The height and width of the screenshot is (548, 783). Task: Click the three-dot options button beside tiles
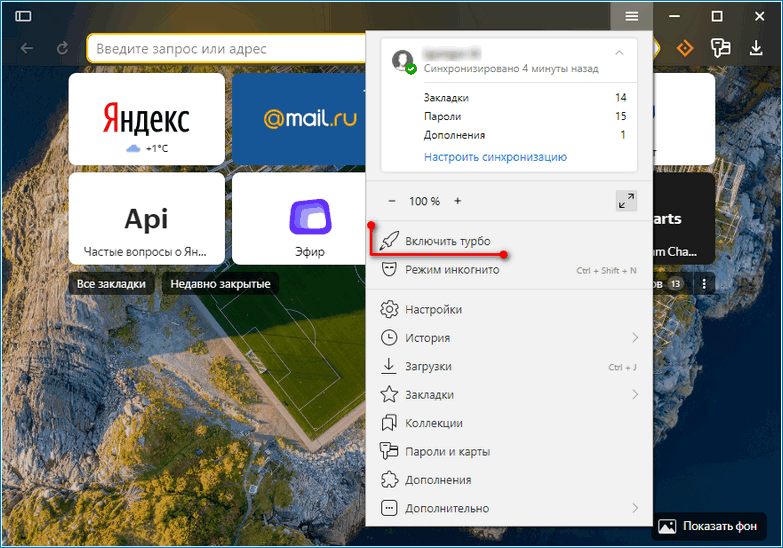pos(704,284)
